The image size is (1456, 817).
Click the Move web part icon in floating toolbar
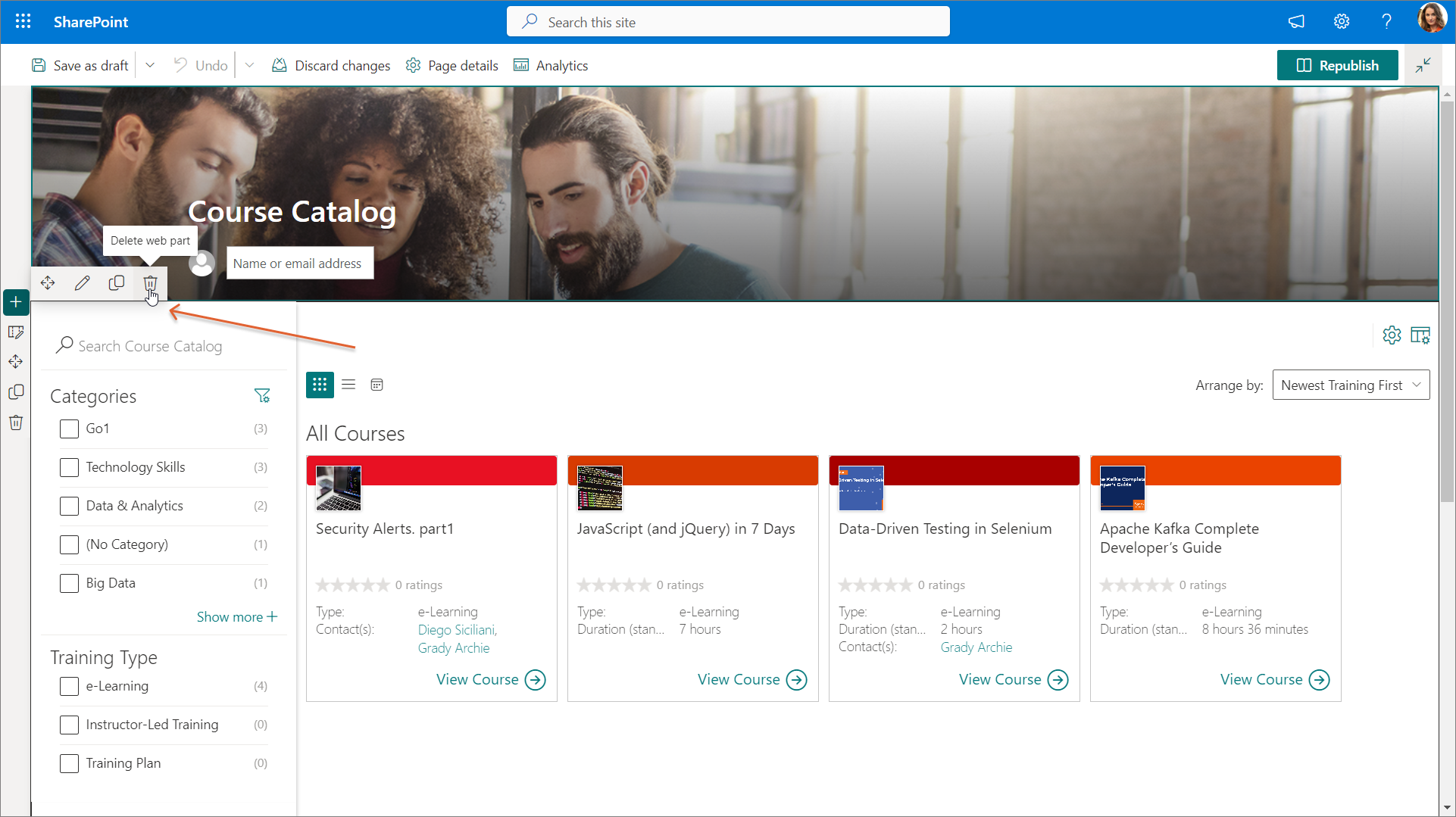(48, 283)
